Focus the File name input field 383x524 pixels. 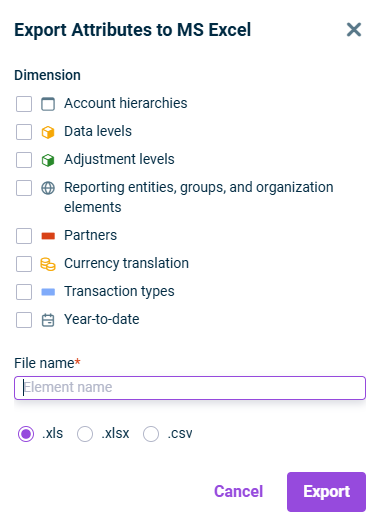pos(190,388)
